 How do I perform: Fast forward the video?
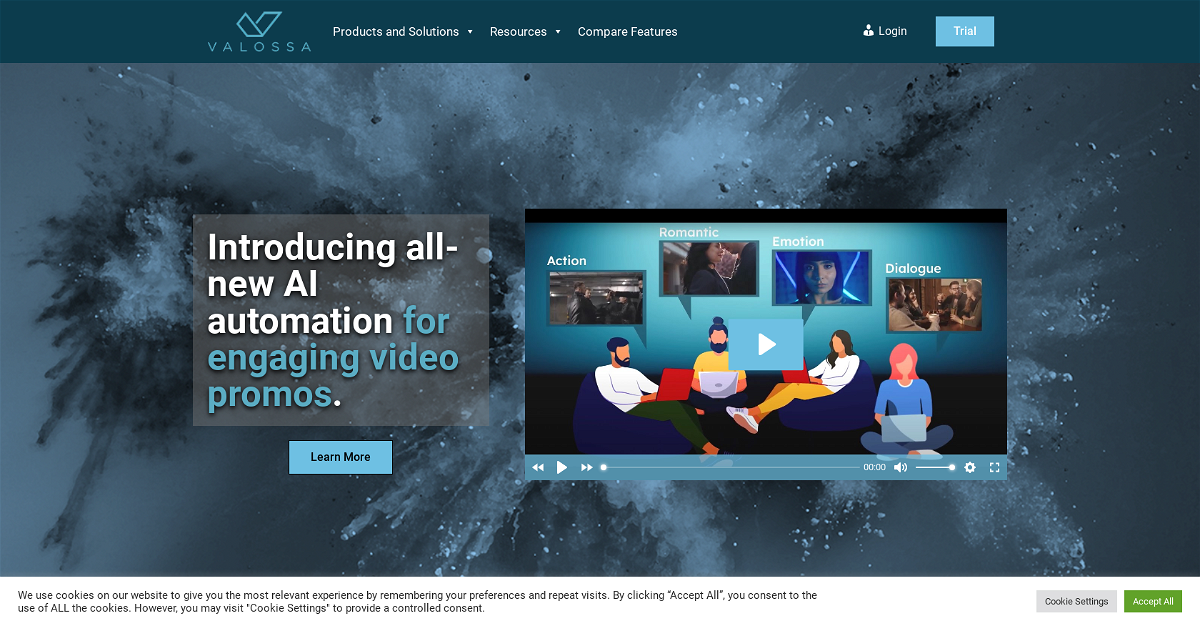[587, 467]
